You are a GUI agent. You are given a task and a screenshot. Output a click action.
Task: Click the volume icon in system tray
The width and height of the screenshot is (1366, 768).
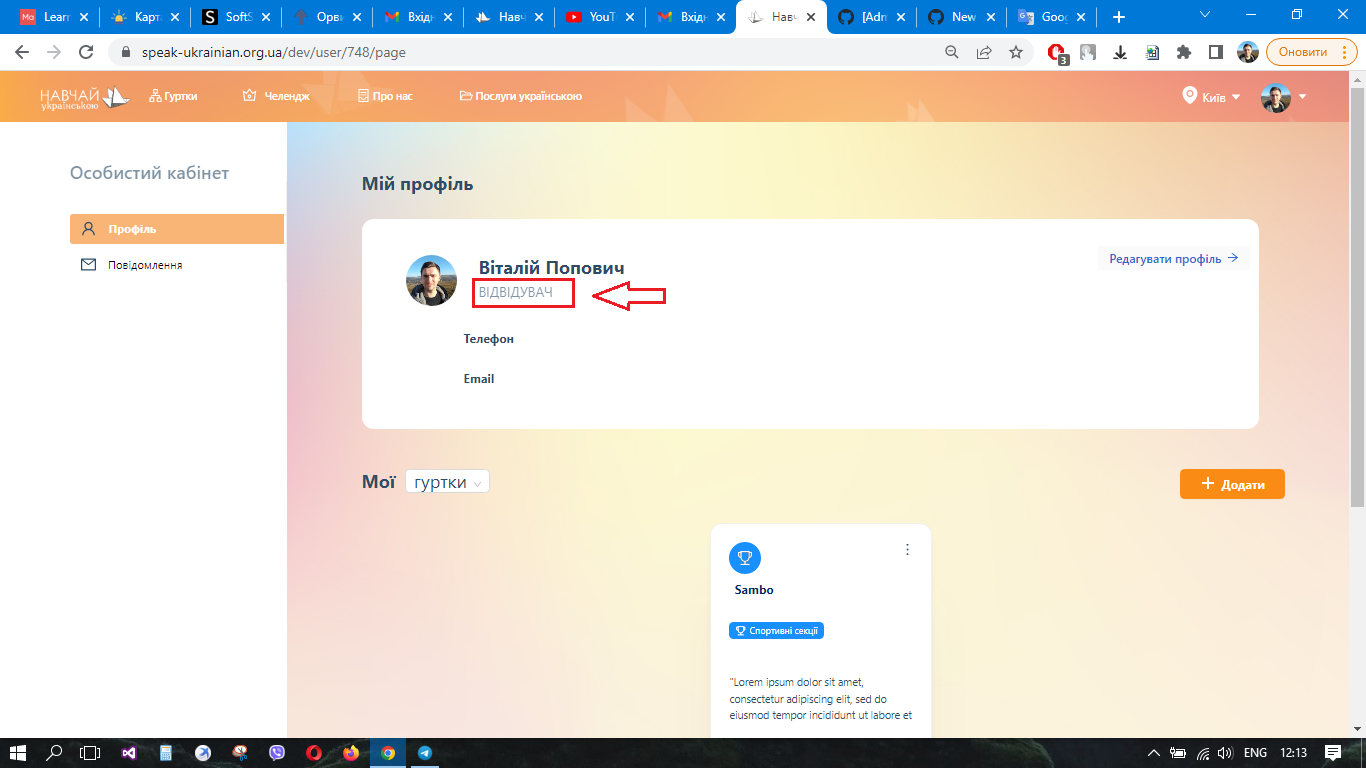1227,753
